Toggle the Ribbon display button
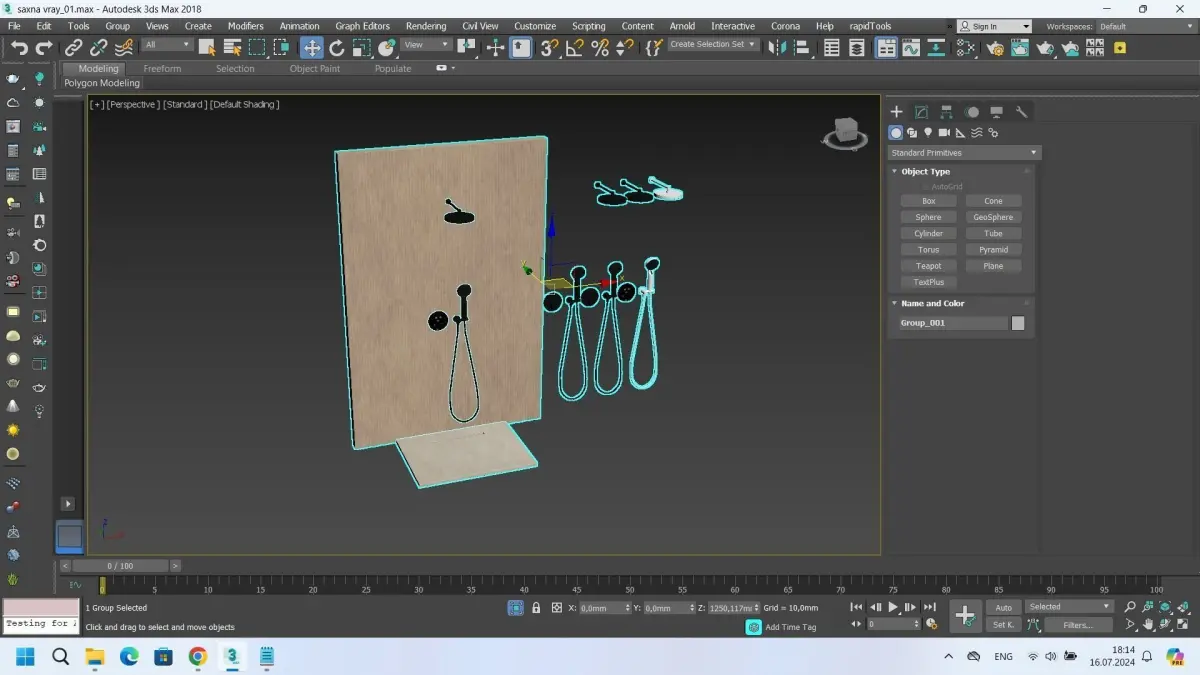 886,47
